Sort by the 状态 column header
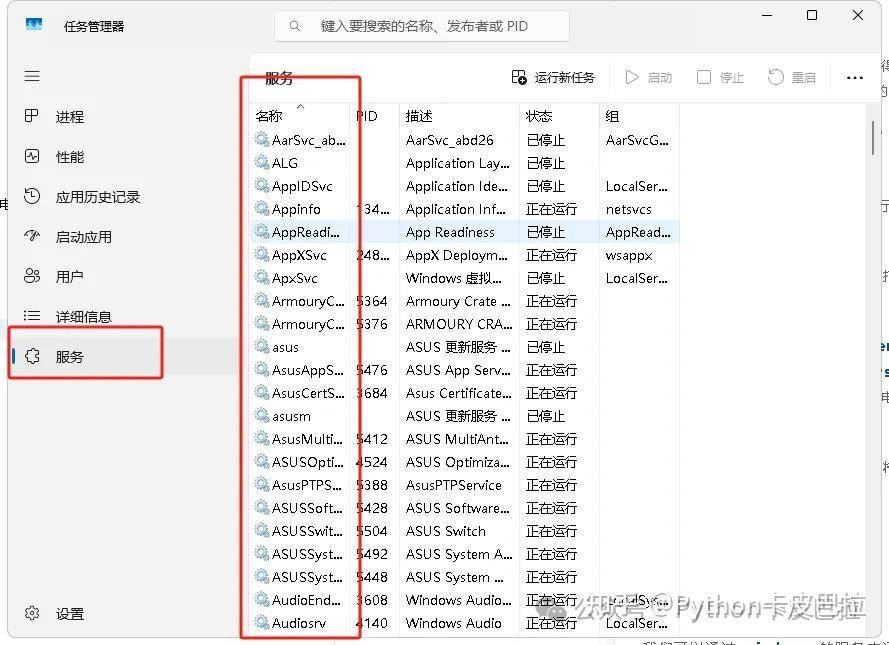Viewport: 889px width, 645px height. click(539, 116)
